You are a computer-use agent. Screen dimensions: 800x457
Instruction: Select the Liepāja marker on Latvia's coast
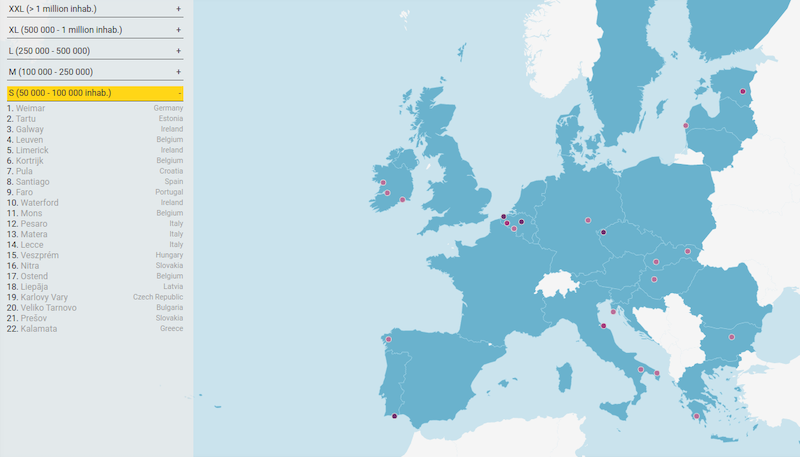tap(686, 126)
